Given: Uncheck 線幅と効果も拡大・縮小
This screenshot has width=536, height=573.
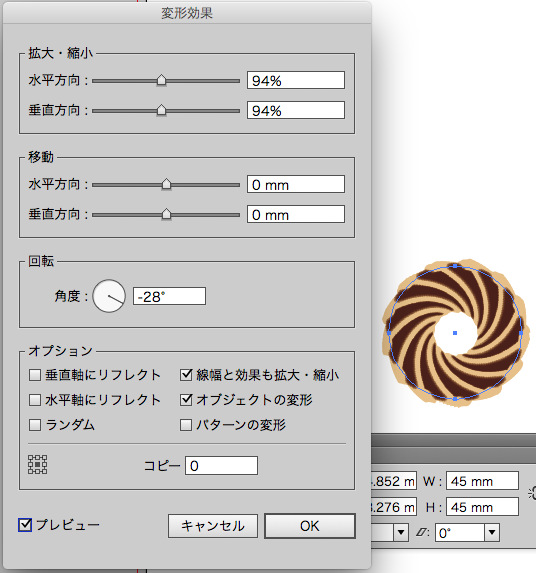Looking at the screenshot, I should click(x=186, y=375).
